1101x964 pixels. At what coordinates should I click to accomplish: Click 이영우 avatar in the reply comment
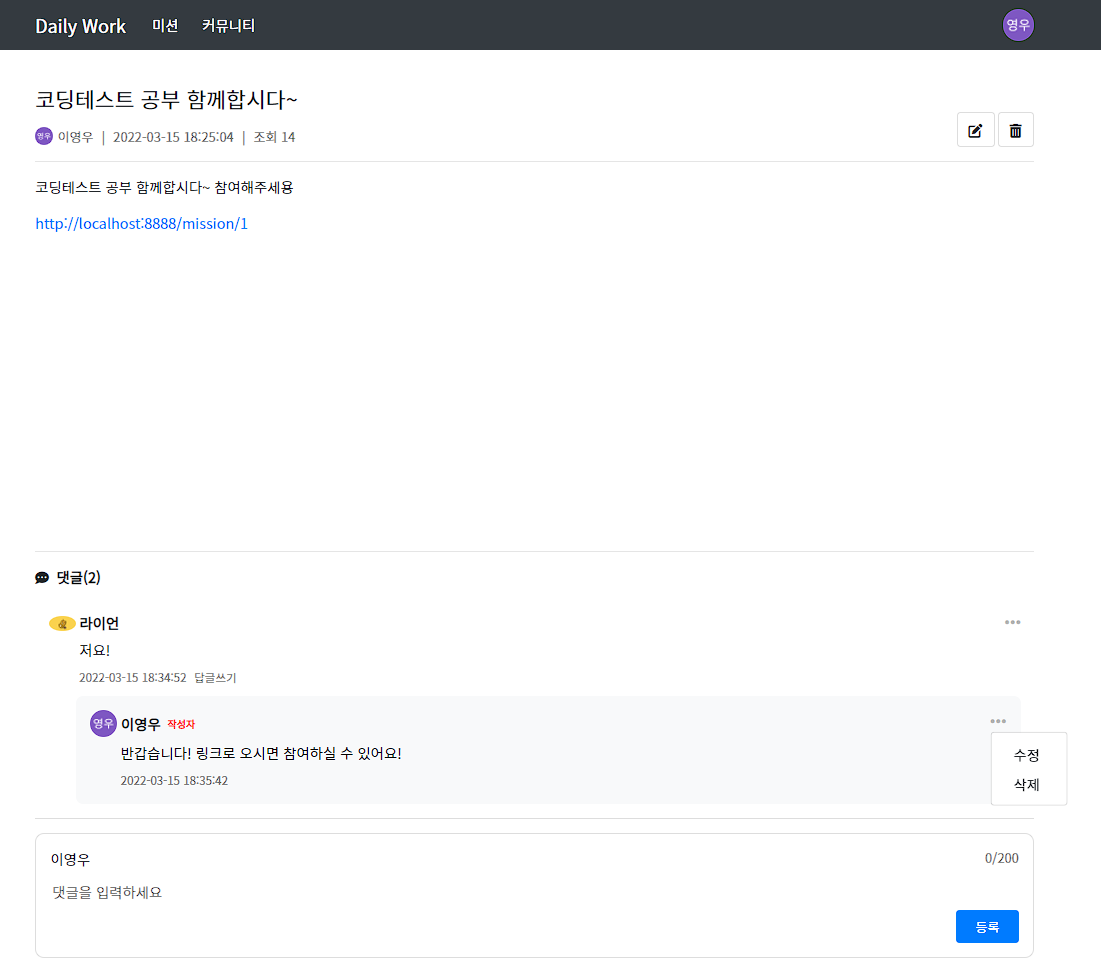pyautogui.click(x=103, y=723)
